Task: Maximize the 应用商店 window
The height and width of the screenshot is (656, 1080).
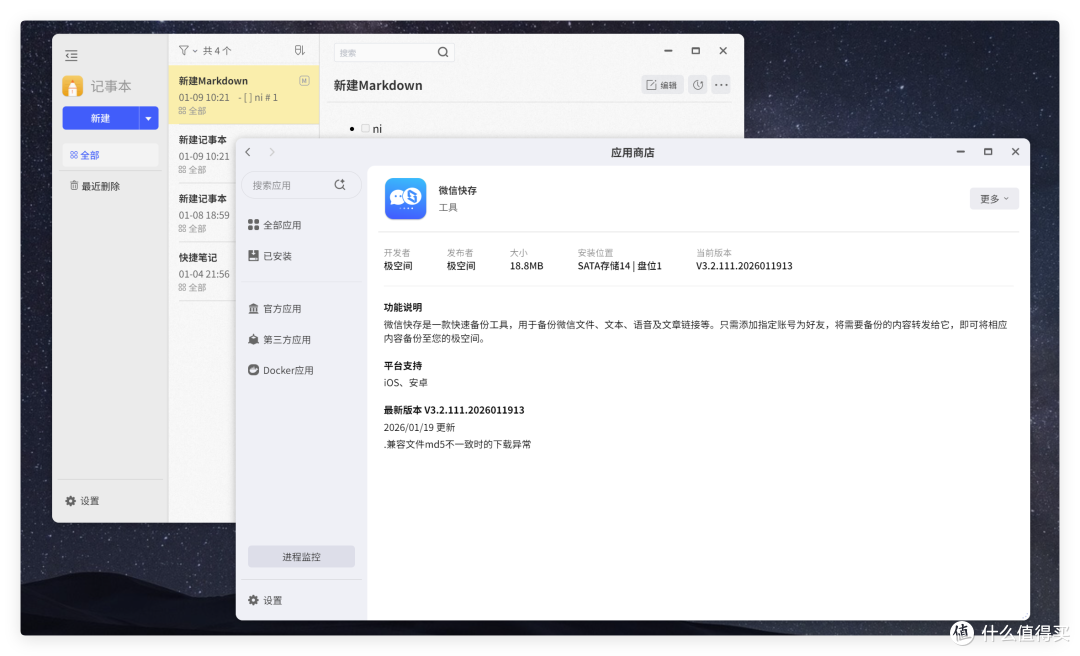Action: [x=988, y=152]
